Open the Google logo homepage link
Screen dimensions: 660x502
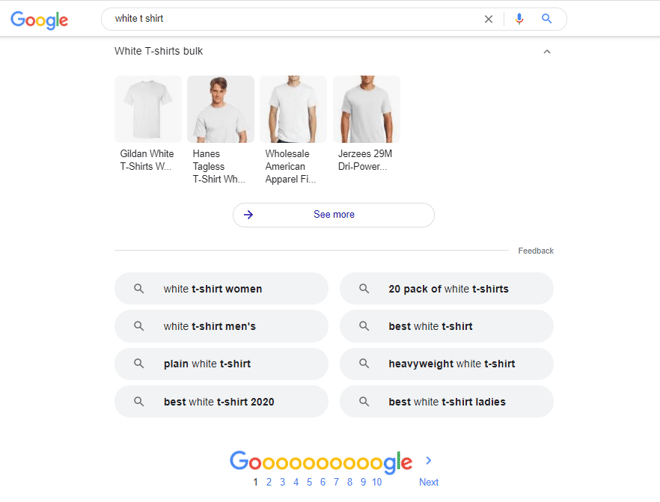[39, 20]
